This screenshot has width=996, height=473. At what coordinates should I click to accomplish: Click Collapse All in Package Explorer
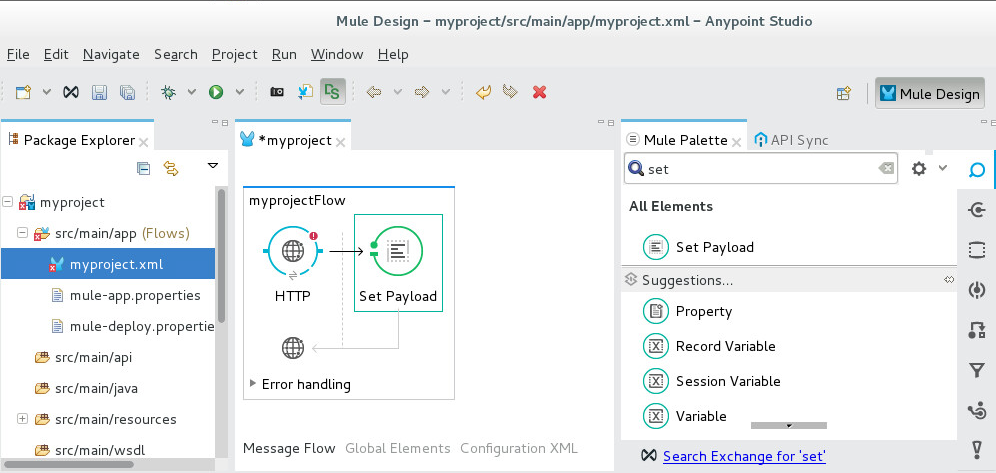click(x=144, y=168)
